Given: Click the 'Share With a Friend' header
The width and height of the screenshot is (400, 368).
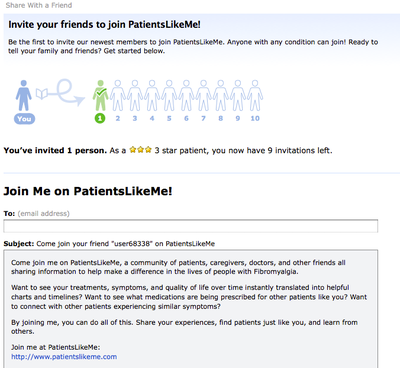Looking at the screenshot, I should click(x=39, y=5).
